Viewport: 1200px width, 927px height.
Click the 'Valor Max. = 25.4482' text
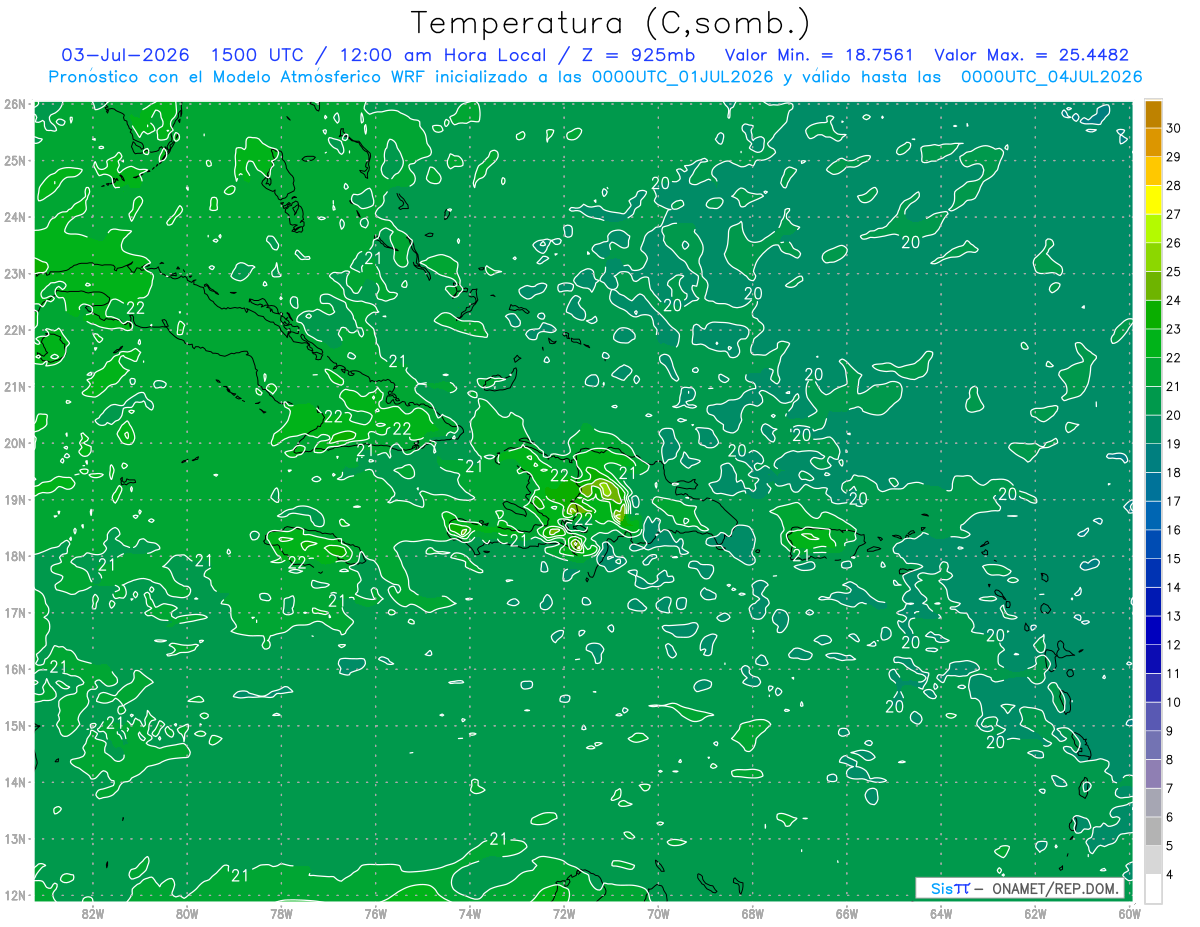(1031, 55)
